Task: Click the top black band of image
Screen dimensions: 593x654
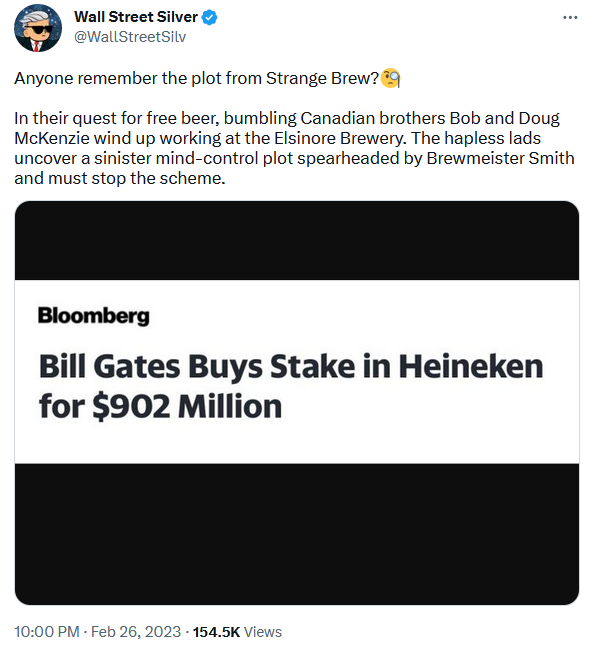Action: (296, 240)
